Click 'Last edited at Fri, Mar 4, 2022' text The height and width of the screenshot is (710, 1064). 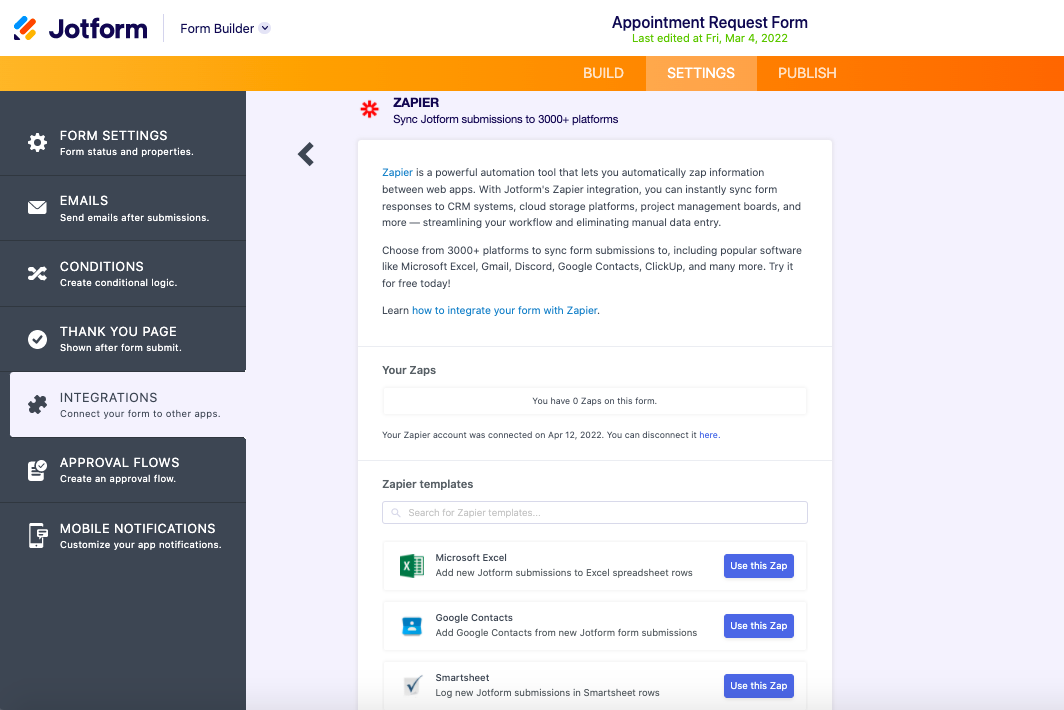(710, 38)
